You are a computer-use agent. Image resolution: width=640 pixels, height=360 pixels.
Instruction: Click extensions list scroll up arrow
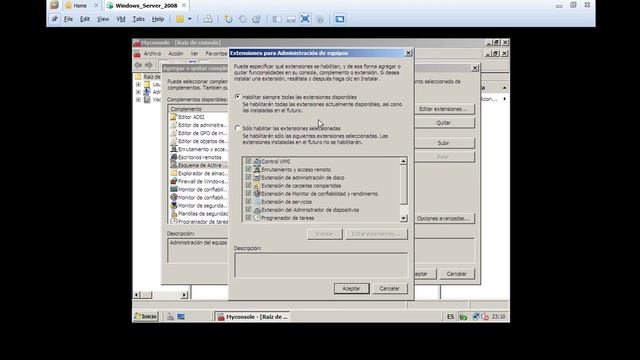tap(403, 161)
